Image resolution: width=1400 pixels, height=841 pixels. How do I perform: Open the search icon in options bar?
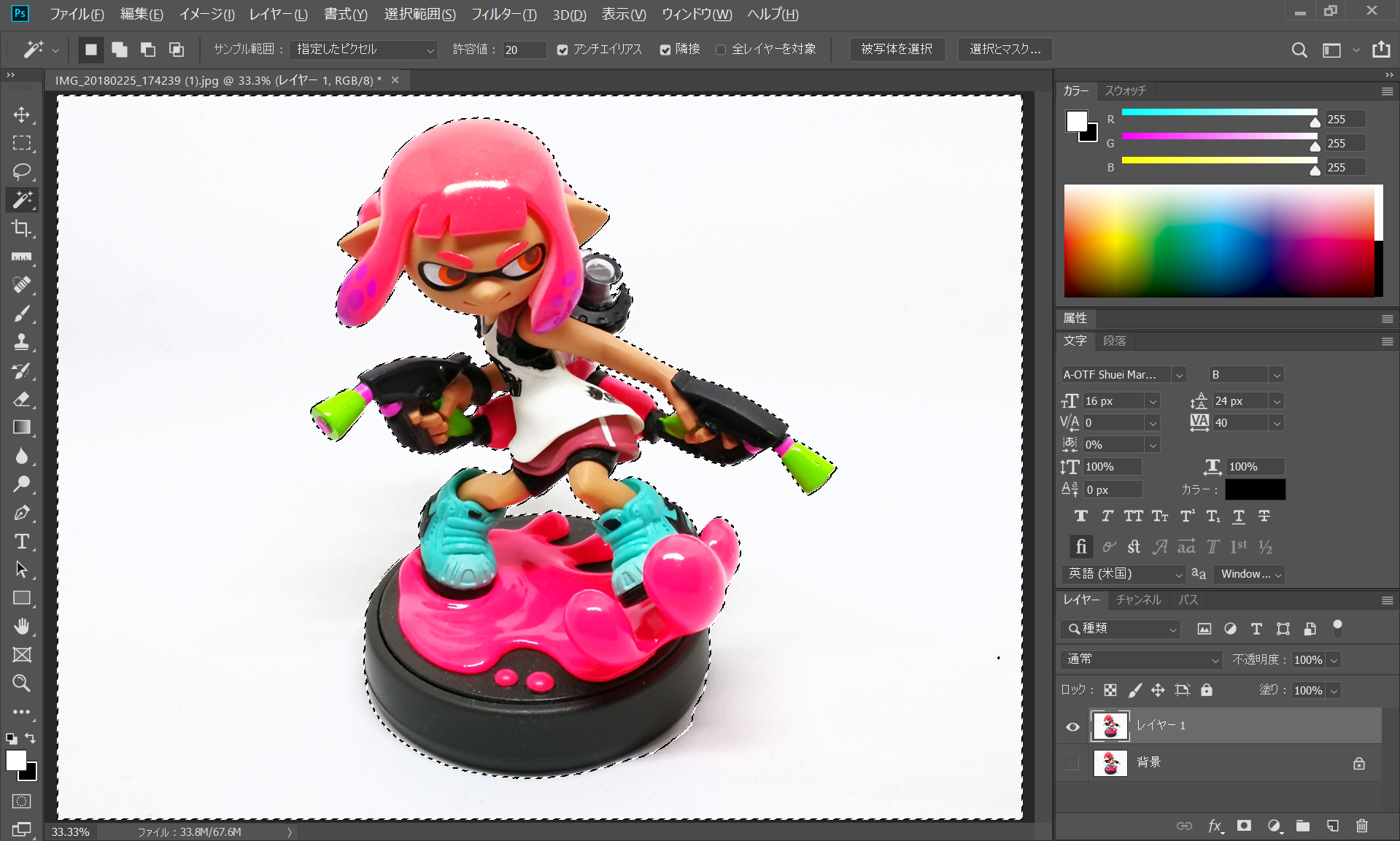coord(1299,50)
